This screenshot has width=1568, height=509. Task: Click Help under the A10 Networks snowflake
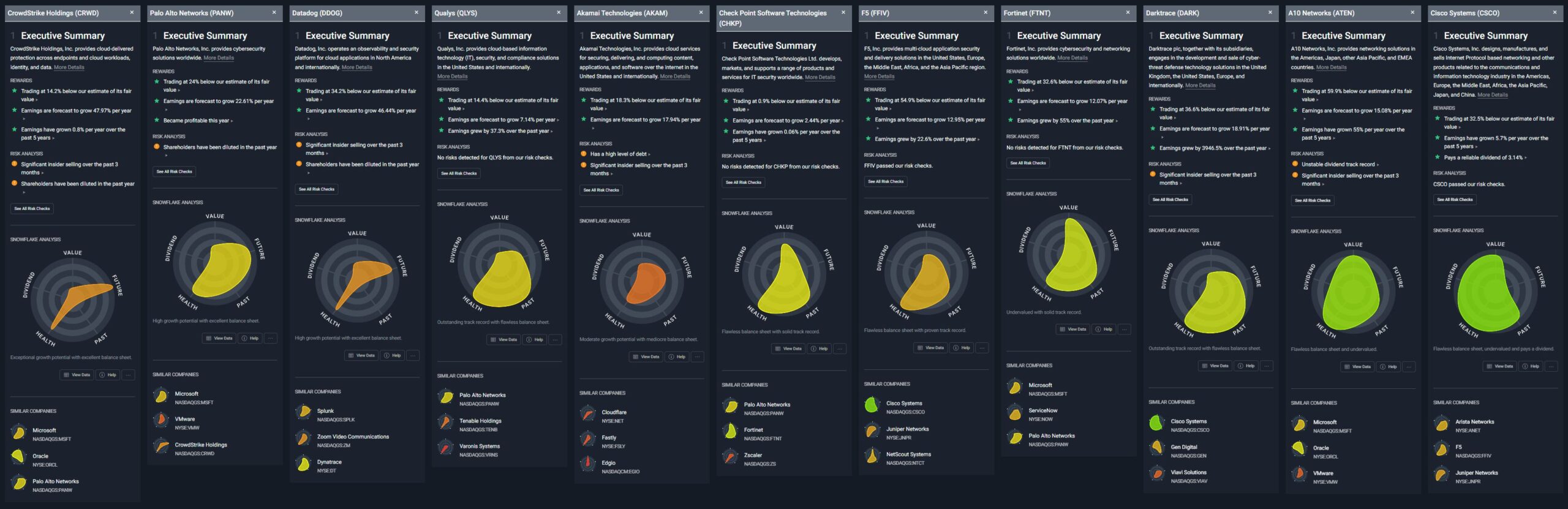click(x=1388, y=367)
